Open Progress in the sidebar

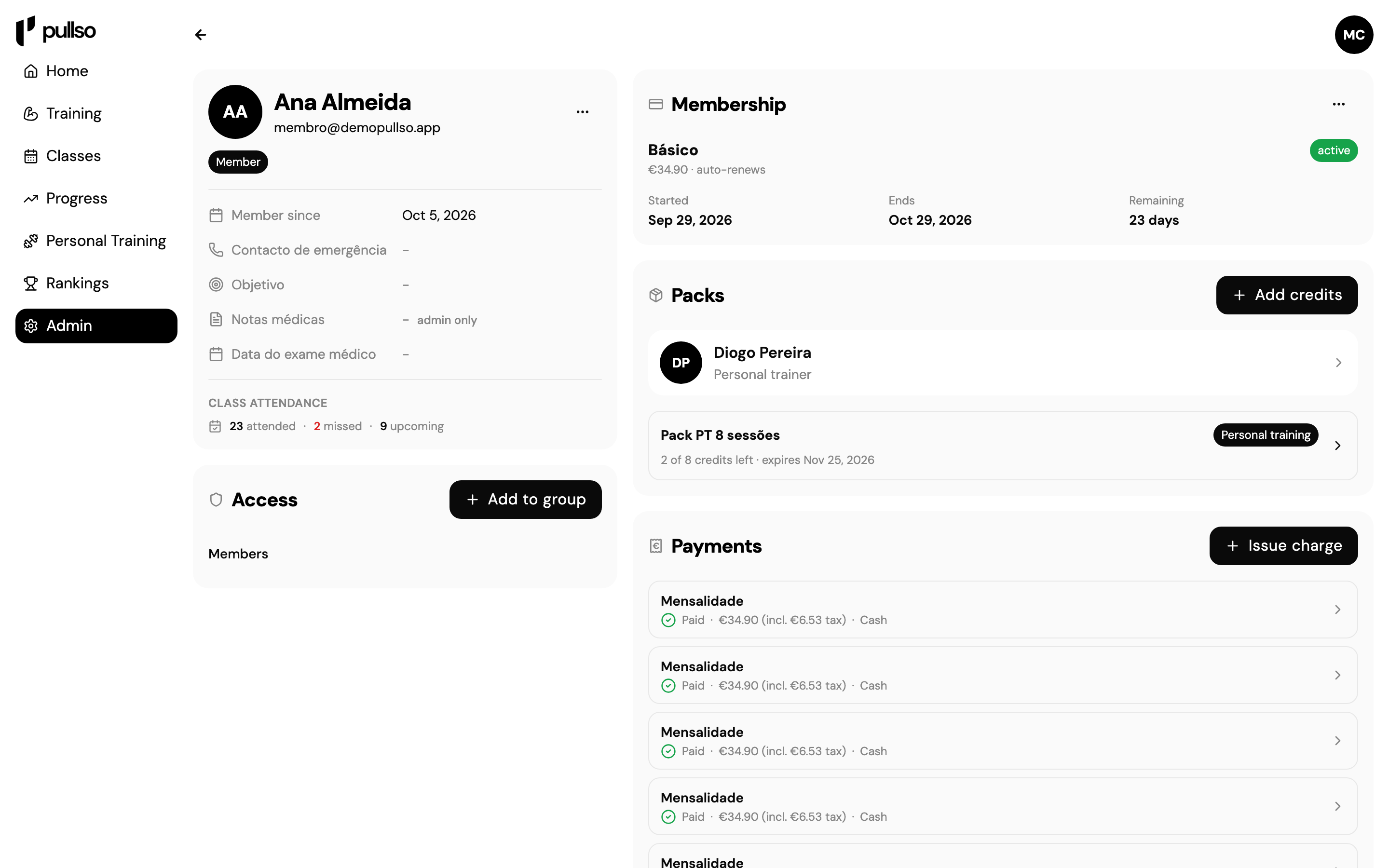click(96, 199)
